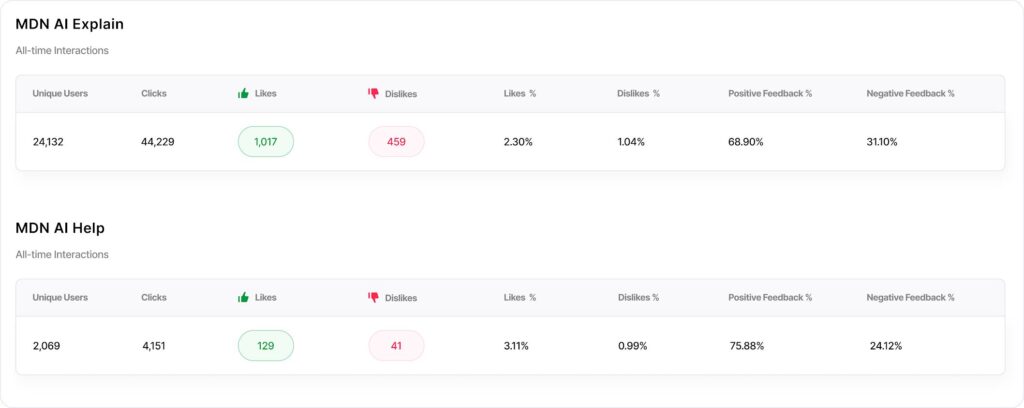This screenshot has height=408, width=1024.
Task: Click the green 1,017 likes badge
Action: coord(266,142)
